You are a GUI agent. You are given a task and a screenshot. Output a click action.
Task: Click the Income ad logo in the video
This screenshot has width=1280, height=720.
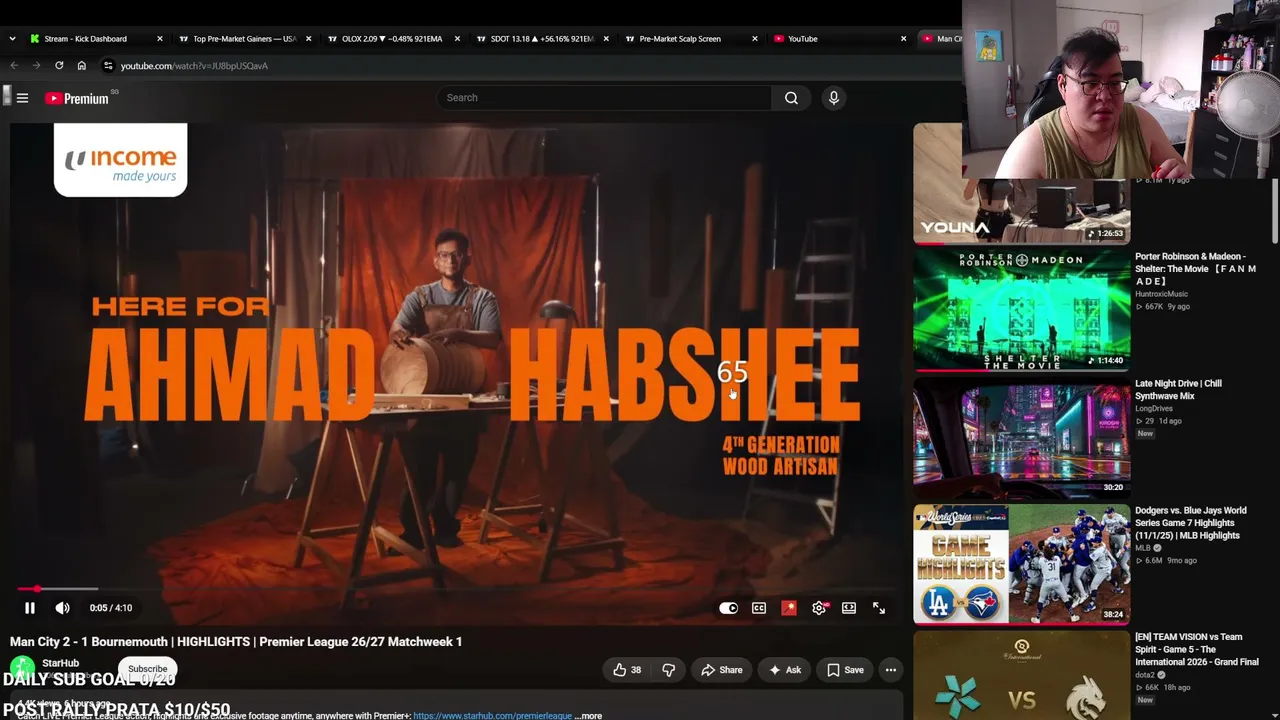(120, 160)
